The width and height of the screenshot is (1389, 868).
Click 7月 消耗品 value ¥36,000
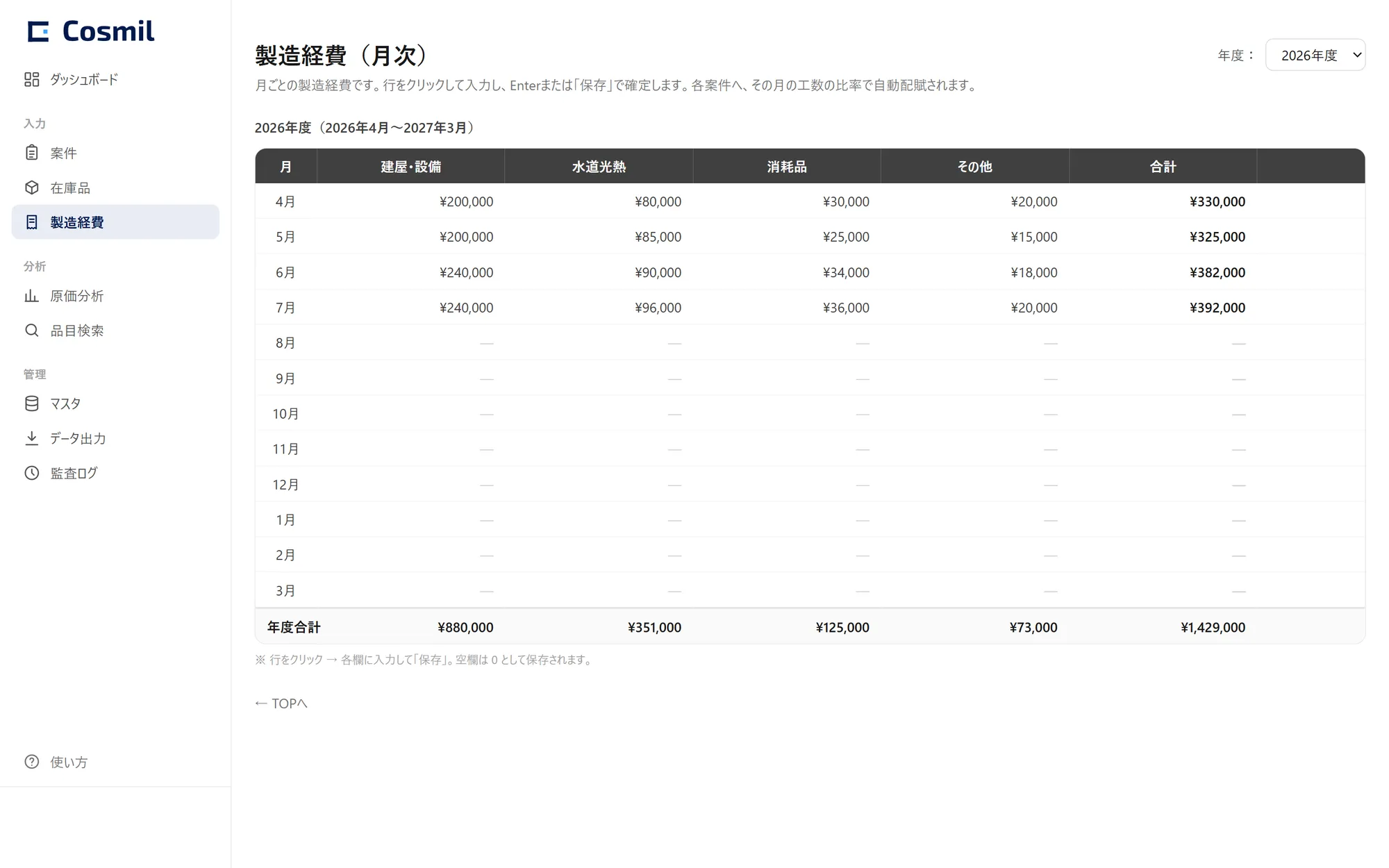click(846, 308)
